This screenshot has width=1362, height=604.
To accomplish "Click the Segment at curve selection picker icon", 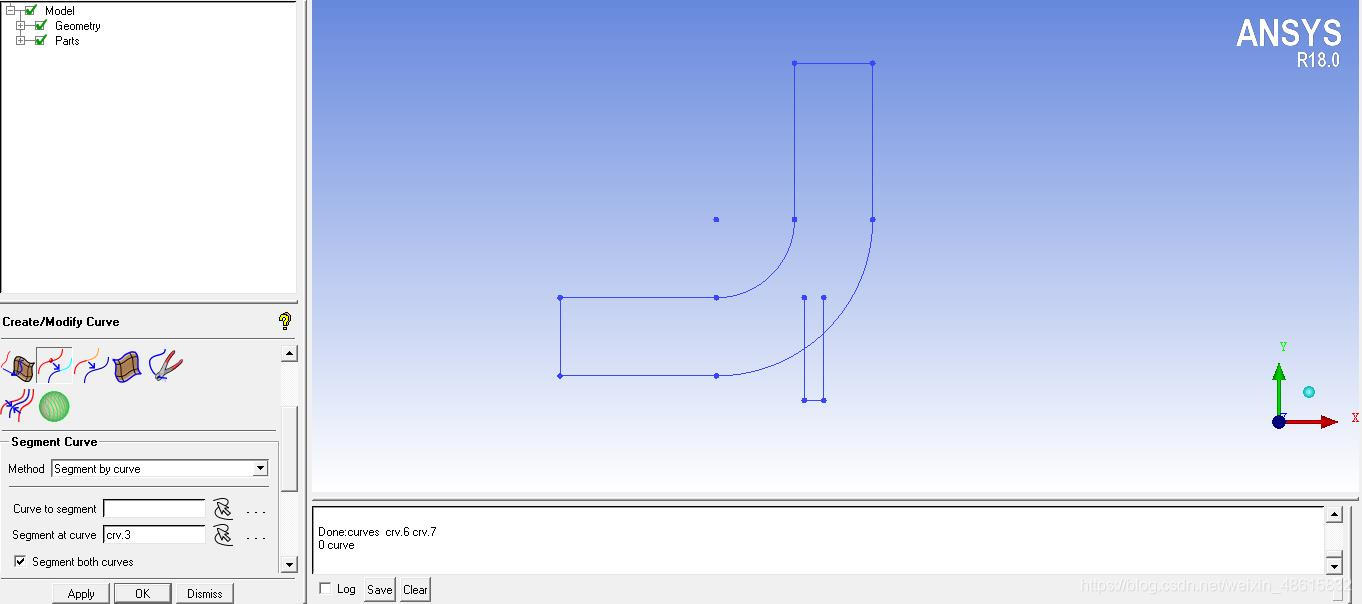I will point(223,535).
